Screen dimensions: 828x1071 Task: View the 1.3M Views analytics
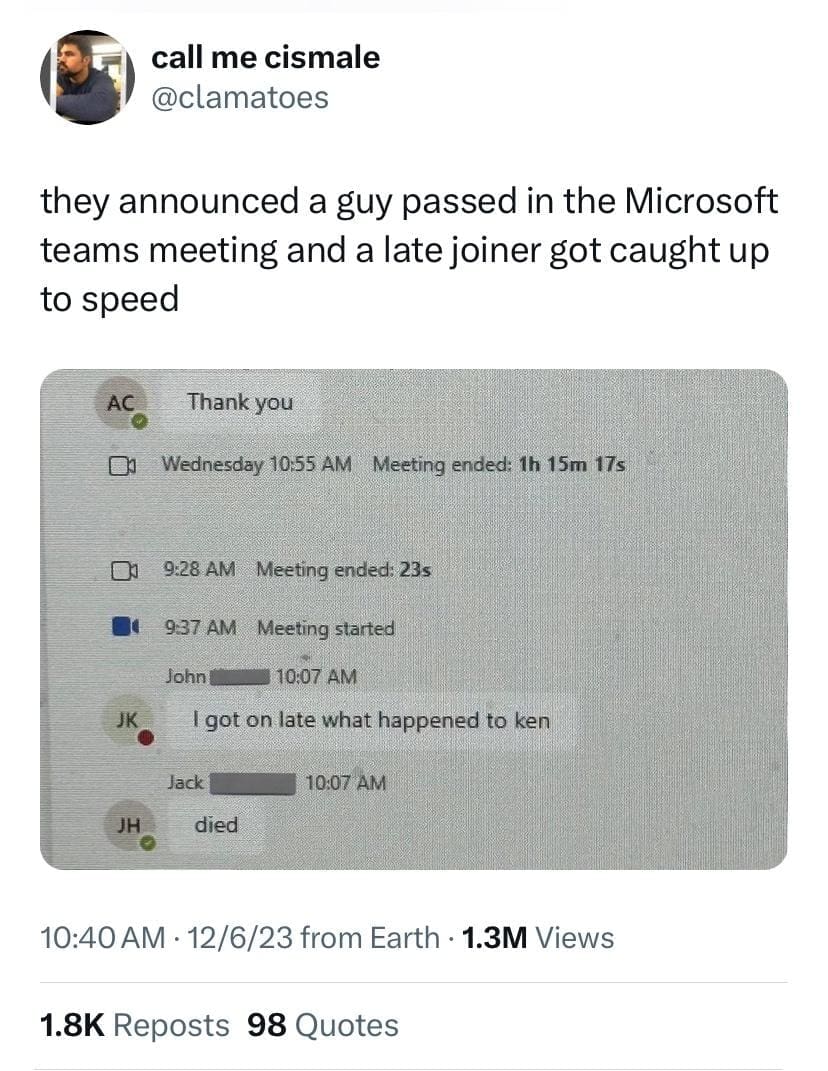[537, 937]
